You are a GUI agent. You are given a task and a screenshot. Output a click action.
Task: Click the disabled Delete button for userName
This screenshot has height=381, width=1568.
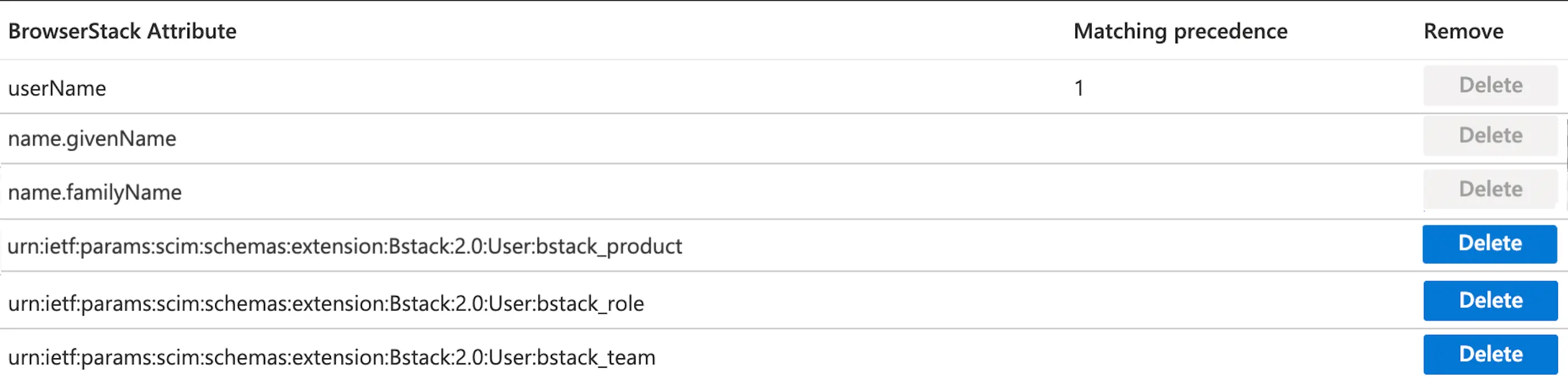(x=1490, y=86)
